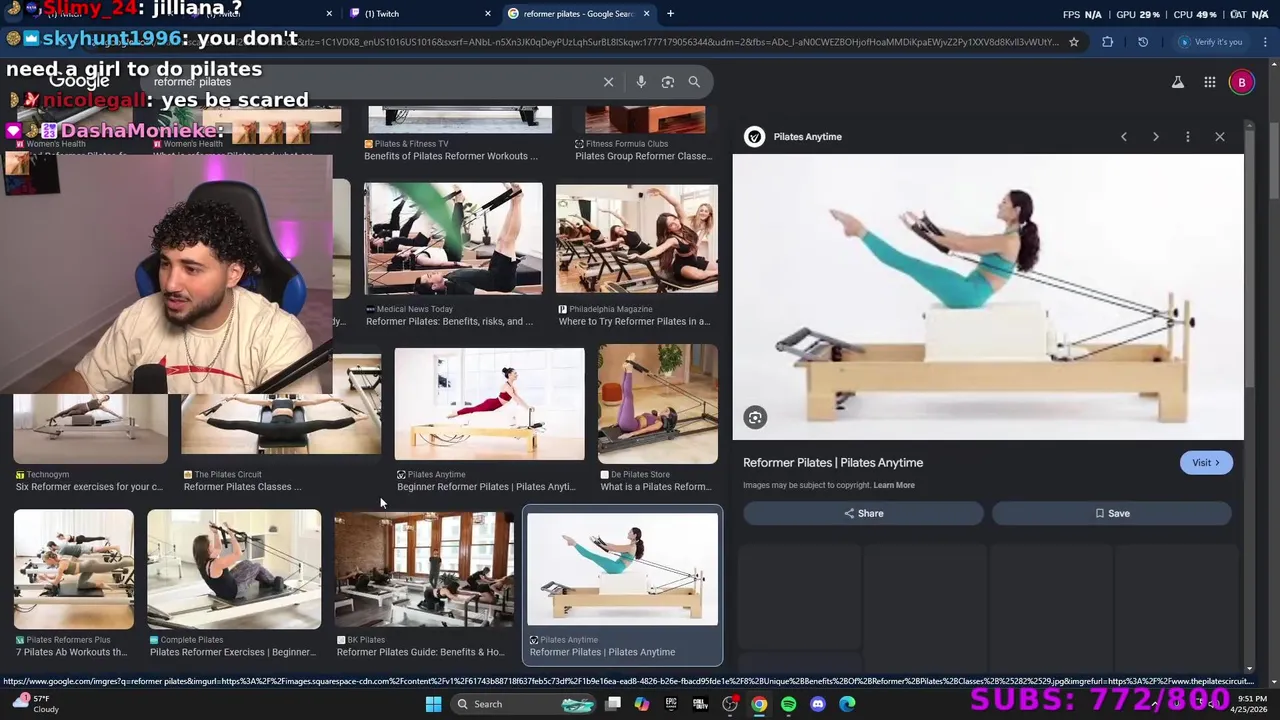Open Pilates Anytime source header in preview
Screen dimensions: 1280x720
793,137
